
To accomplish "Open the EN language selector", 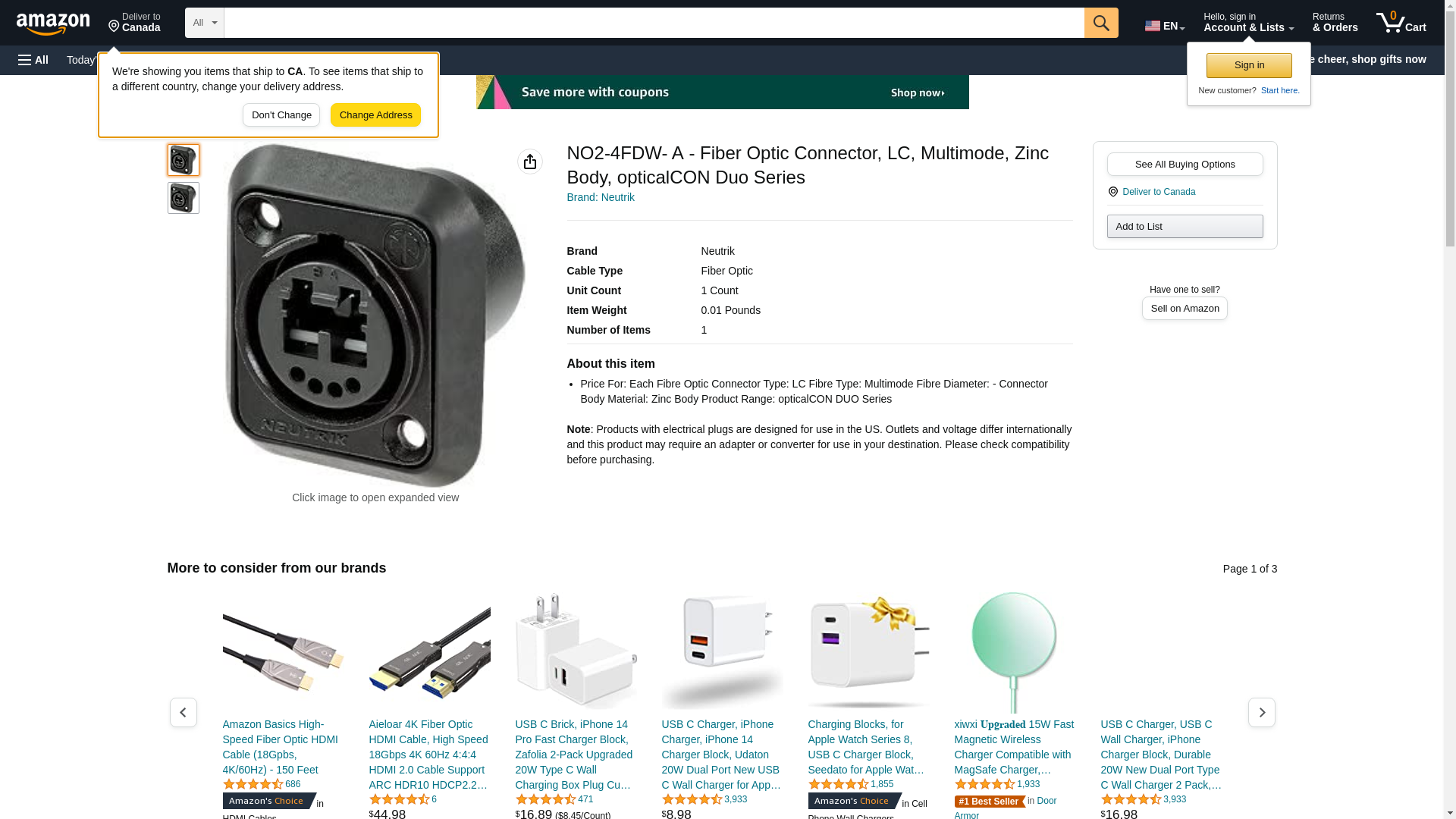I will tap(1165, 25).
